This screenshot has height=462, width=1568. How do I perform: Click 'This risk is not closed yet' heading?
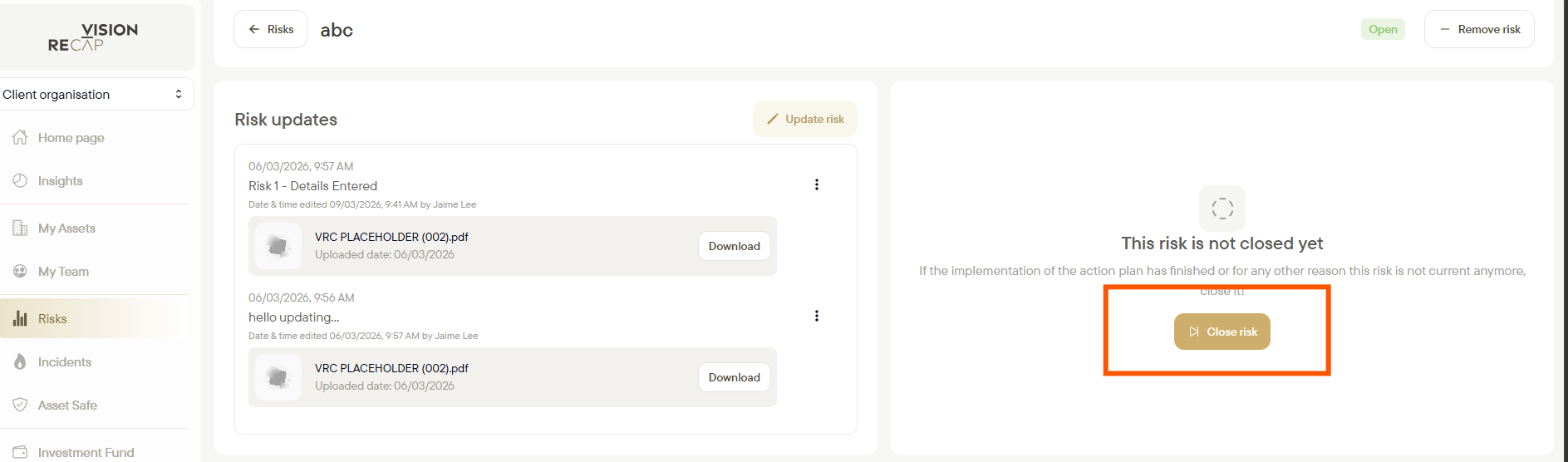(x=1222, y=243)
